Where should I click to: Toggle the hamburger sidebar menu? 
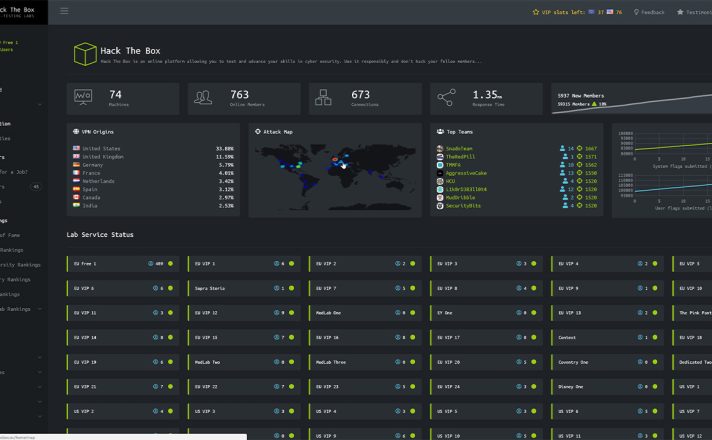(64, 11)
